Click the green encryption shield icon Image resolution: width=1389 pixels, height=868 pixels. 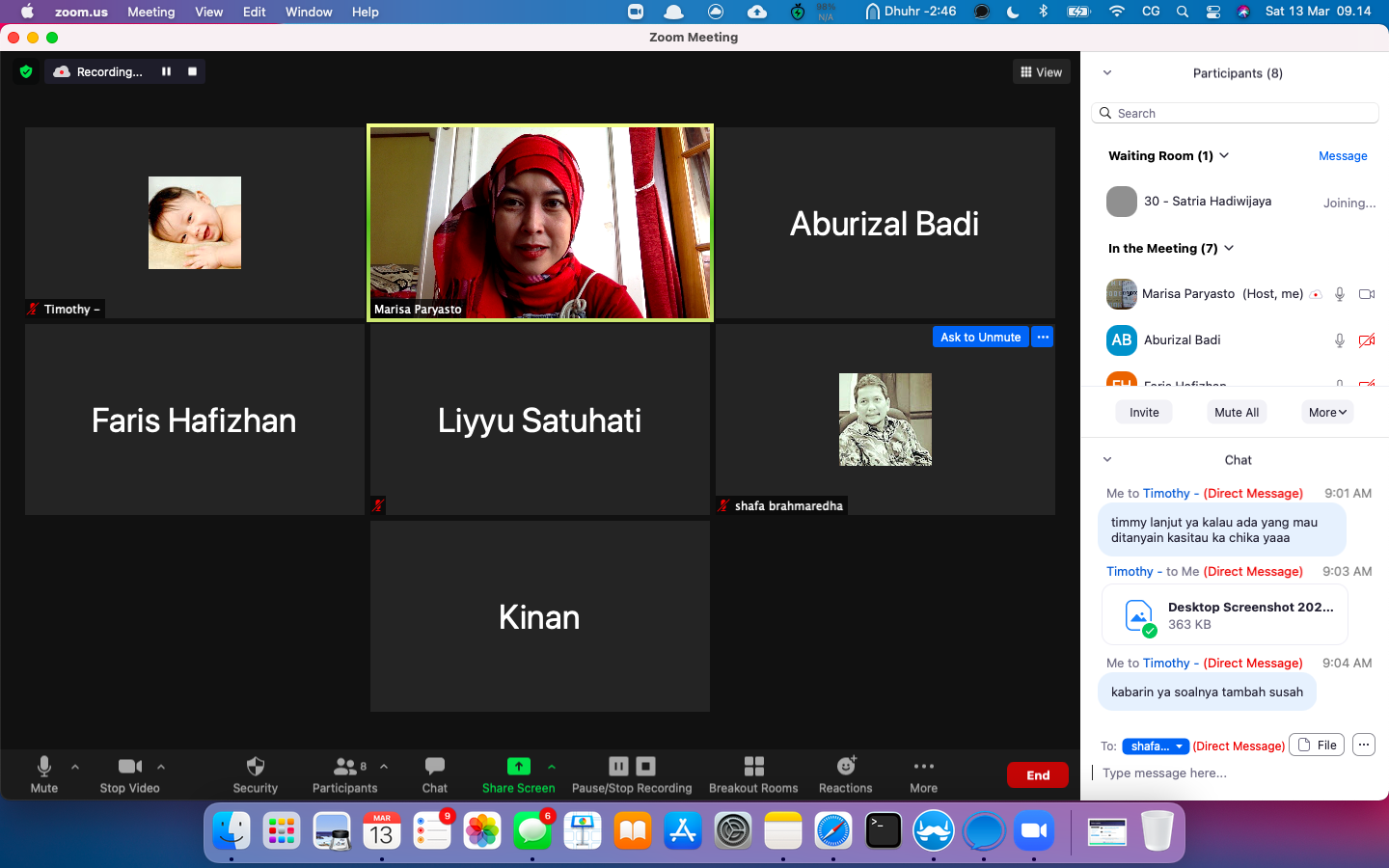click(x=26, y=71)
